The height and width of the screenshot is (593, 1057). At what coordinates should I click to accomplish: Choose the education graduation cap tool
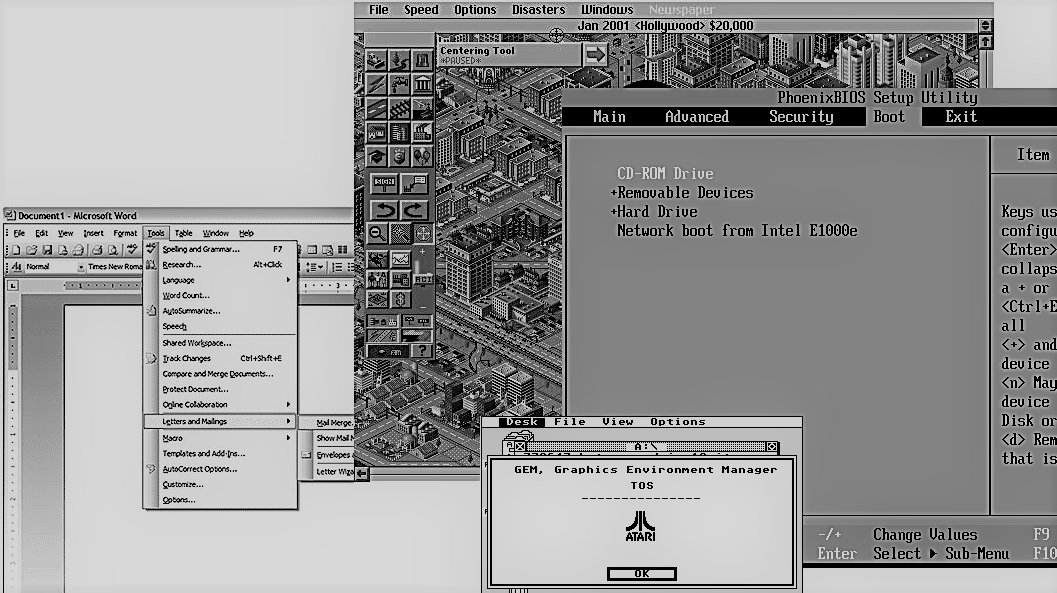(x=377, y=157)
